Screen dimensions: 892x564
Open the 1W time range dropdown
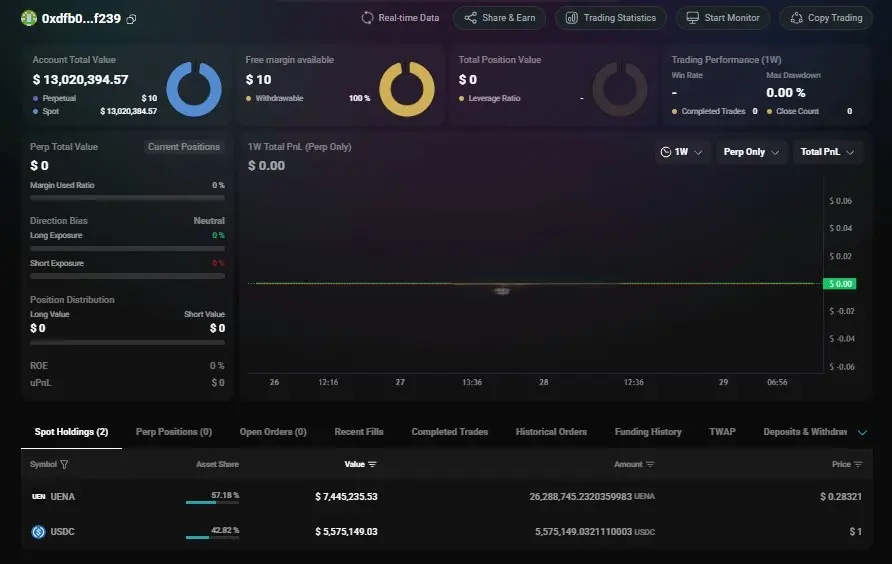pyautogui.click(x=681, y=152)
